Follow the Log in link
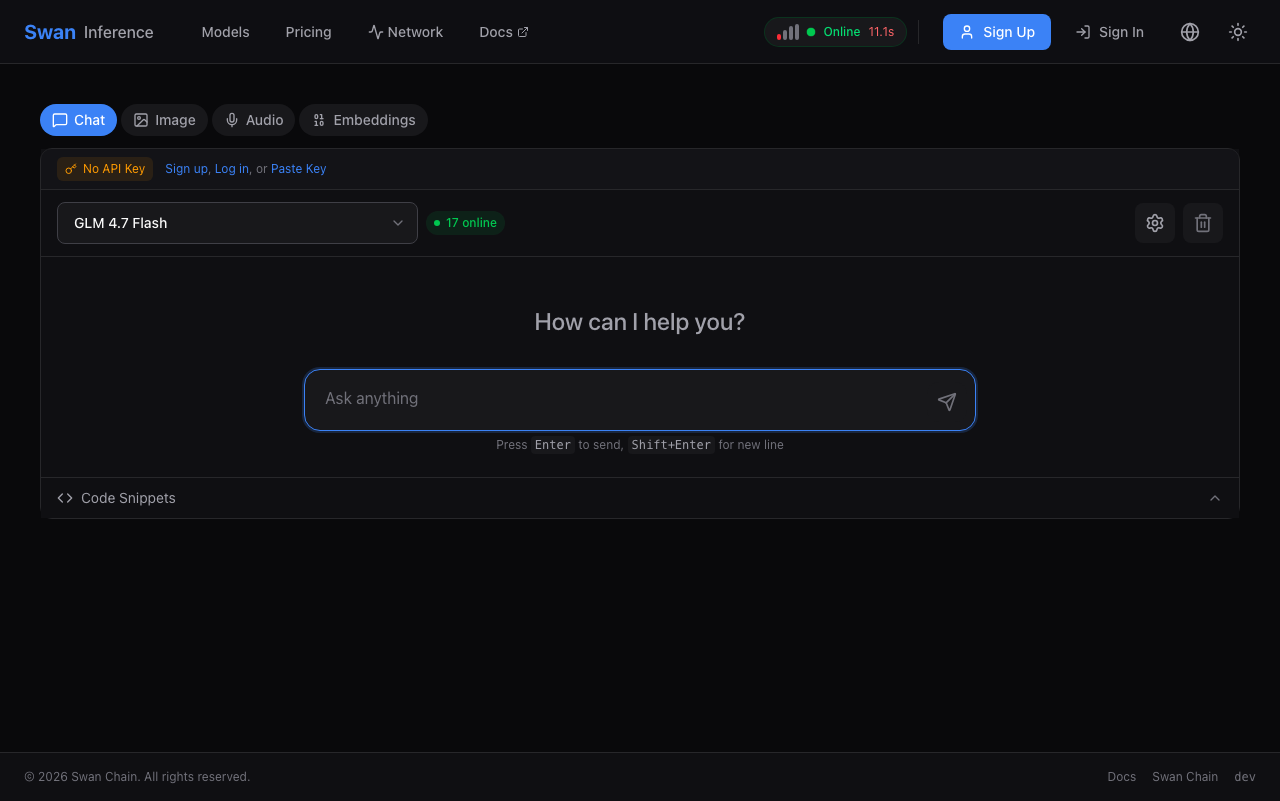This screenshot has width=1280, height=801. point(232,169)
